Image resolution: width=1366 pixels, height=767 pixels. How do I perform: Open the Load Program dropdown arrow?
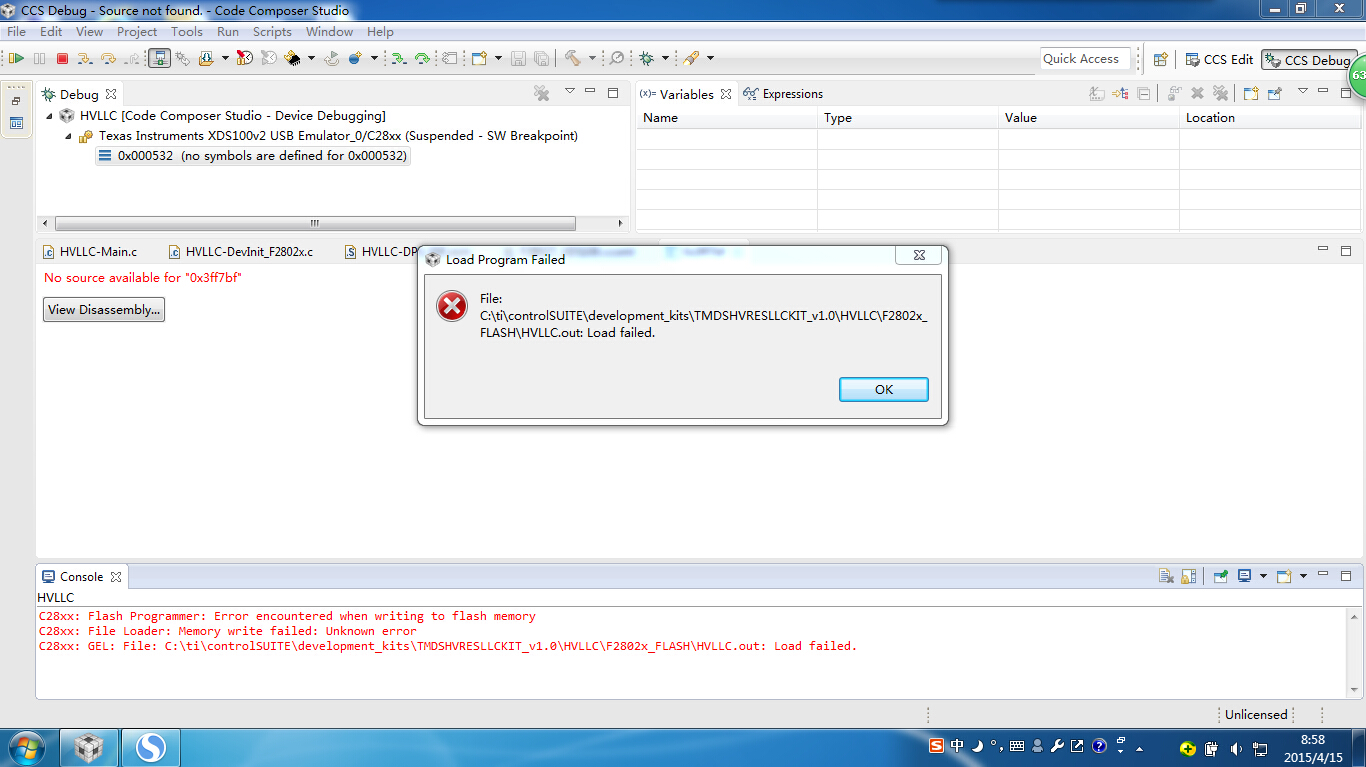(x=225, y=59)
